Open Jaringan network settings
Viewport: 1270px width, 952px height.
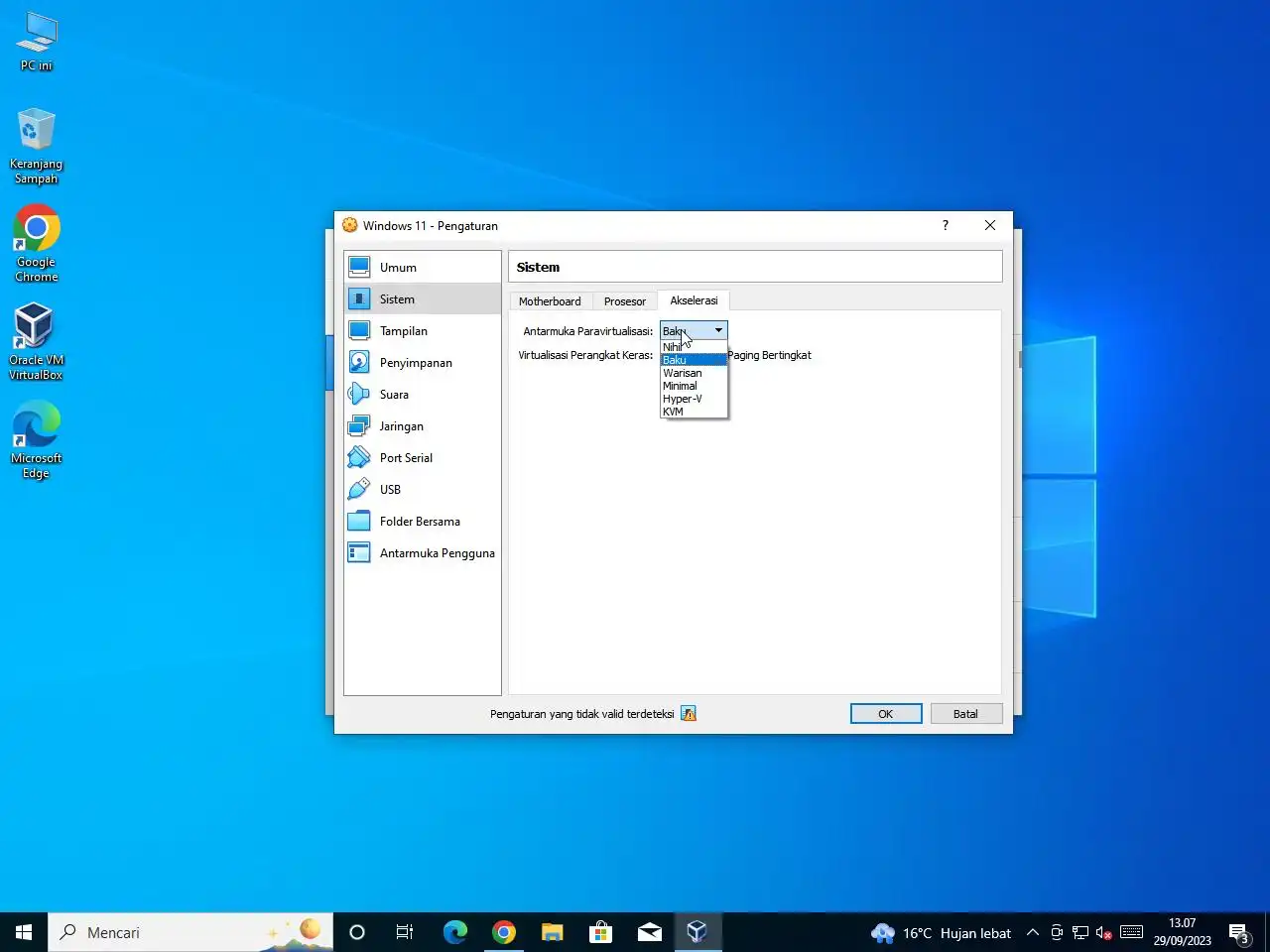(423, 426)
